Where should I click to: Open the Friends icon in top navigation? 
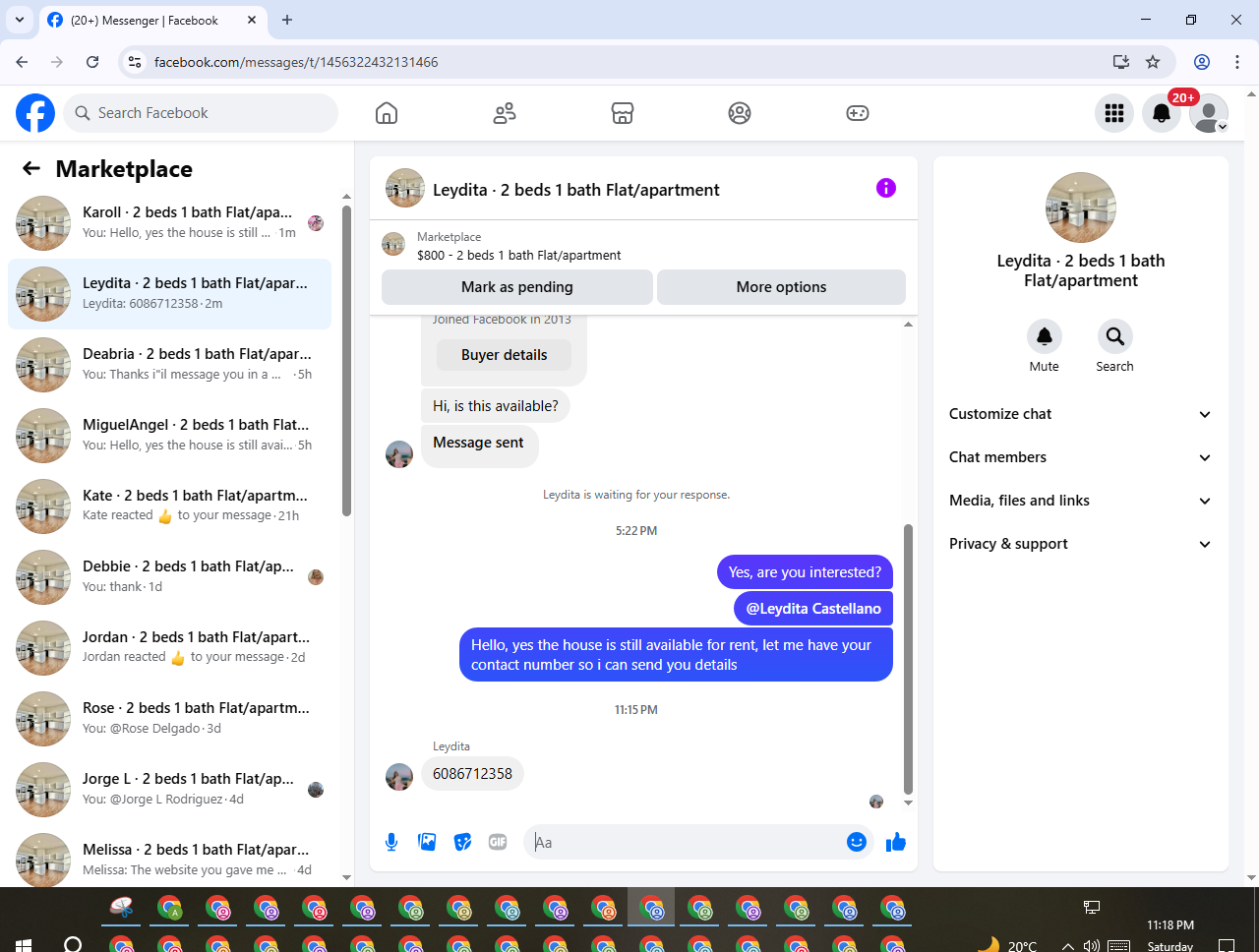pyautogui.click(x=505, y=113)
